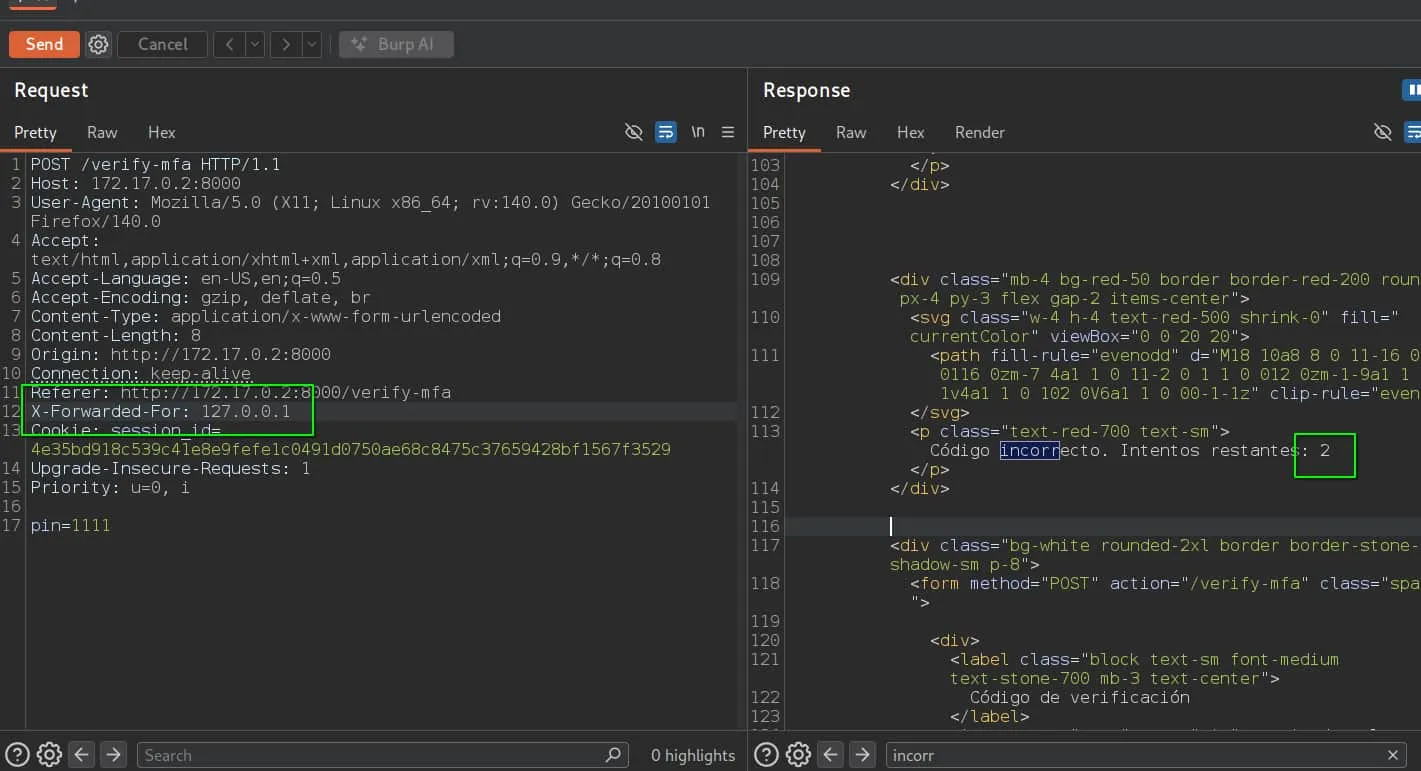This screenshot has height=771, width=1421.
Task: Toggle hidden characters eye icon in Request
Action: [x=633, y=132]
